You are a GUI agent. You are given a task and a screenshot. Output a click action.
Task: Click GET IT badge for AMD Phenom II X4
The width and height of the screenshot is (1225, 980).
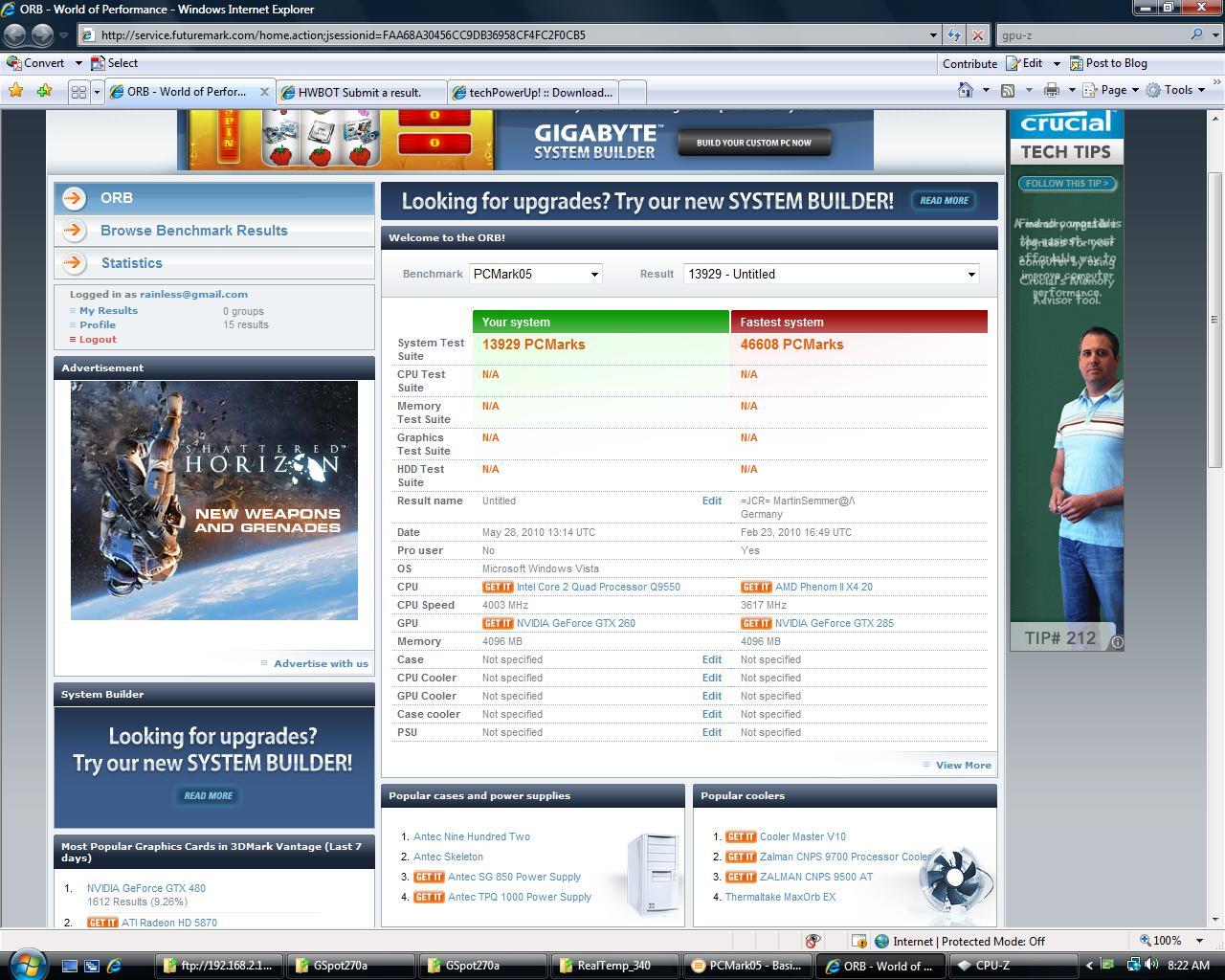pos(756,587)
